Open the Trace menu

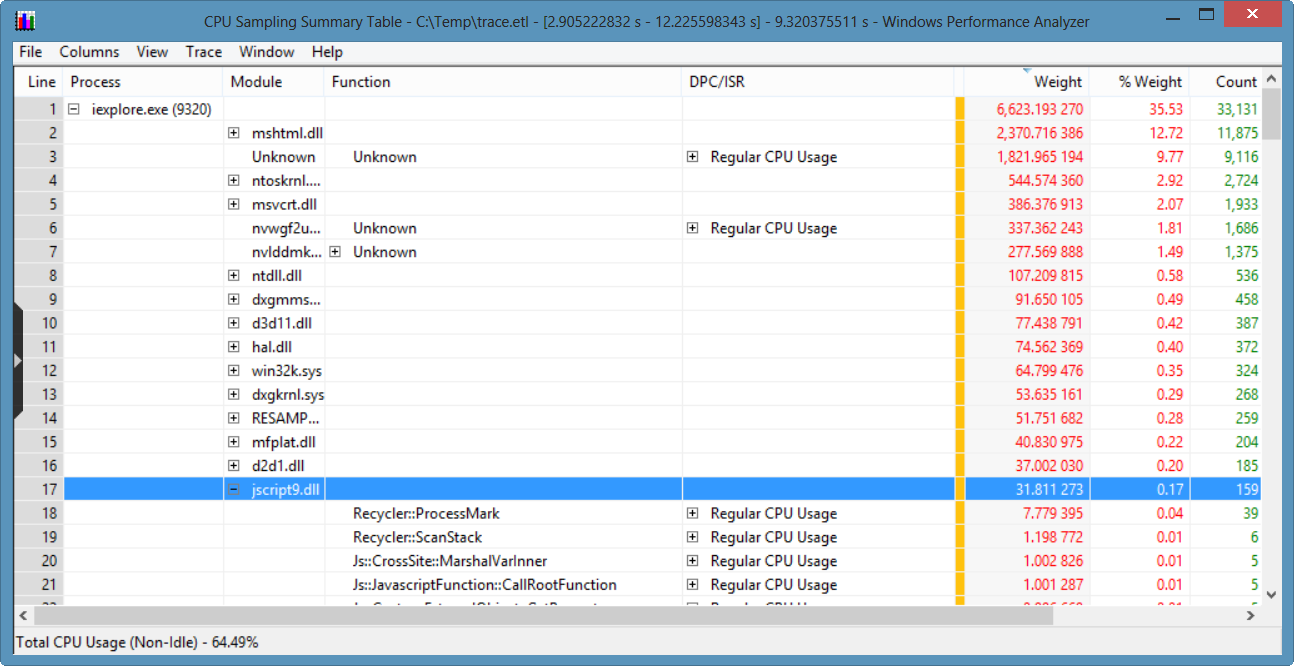click(x=203, y=52)
